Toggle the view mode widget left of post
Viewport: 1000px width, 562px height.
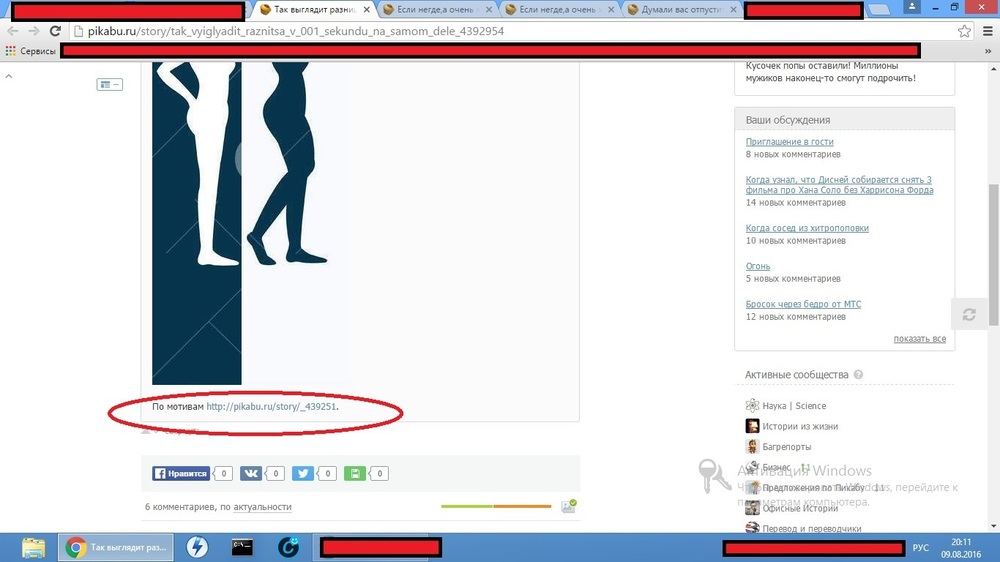109,85
